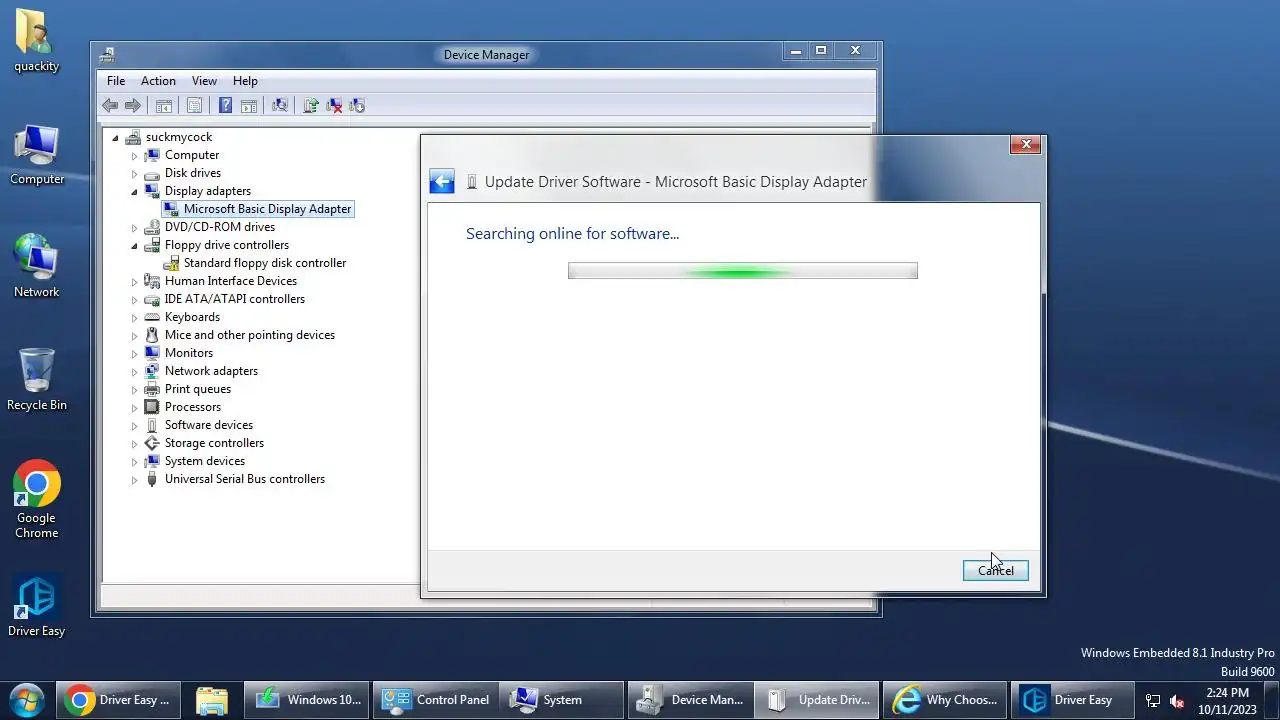Click the Start button on the taskbar
Image resolution: width=1280 pixels, height=720 pixels.
point(26,700)
